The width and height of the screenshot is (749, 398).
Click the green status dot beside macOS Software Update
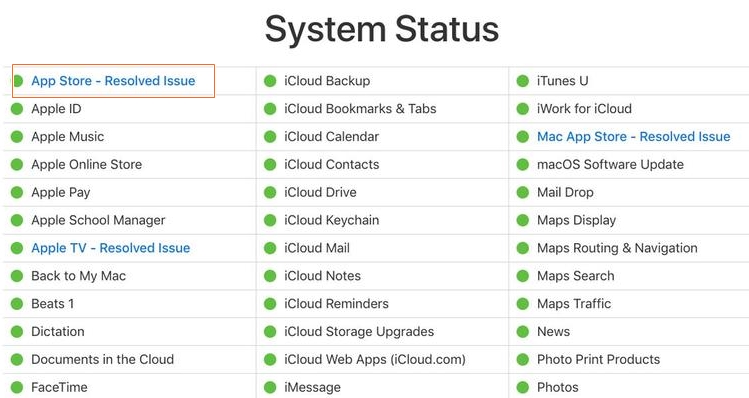coord(523,164)
